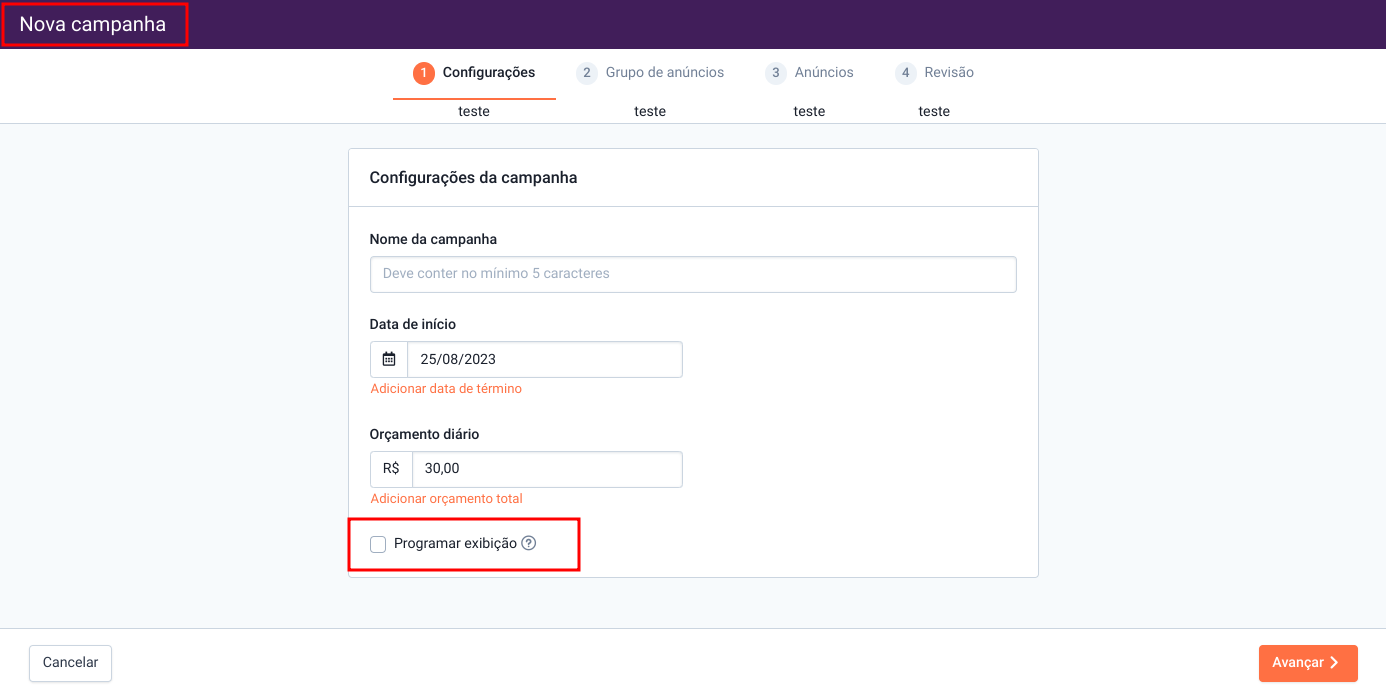Click Adicionar data de término link
Screen dimensions: 1386x697
click(446, 389)
